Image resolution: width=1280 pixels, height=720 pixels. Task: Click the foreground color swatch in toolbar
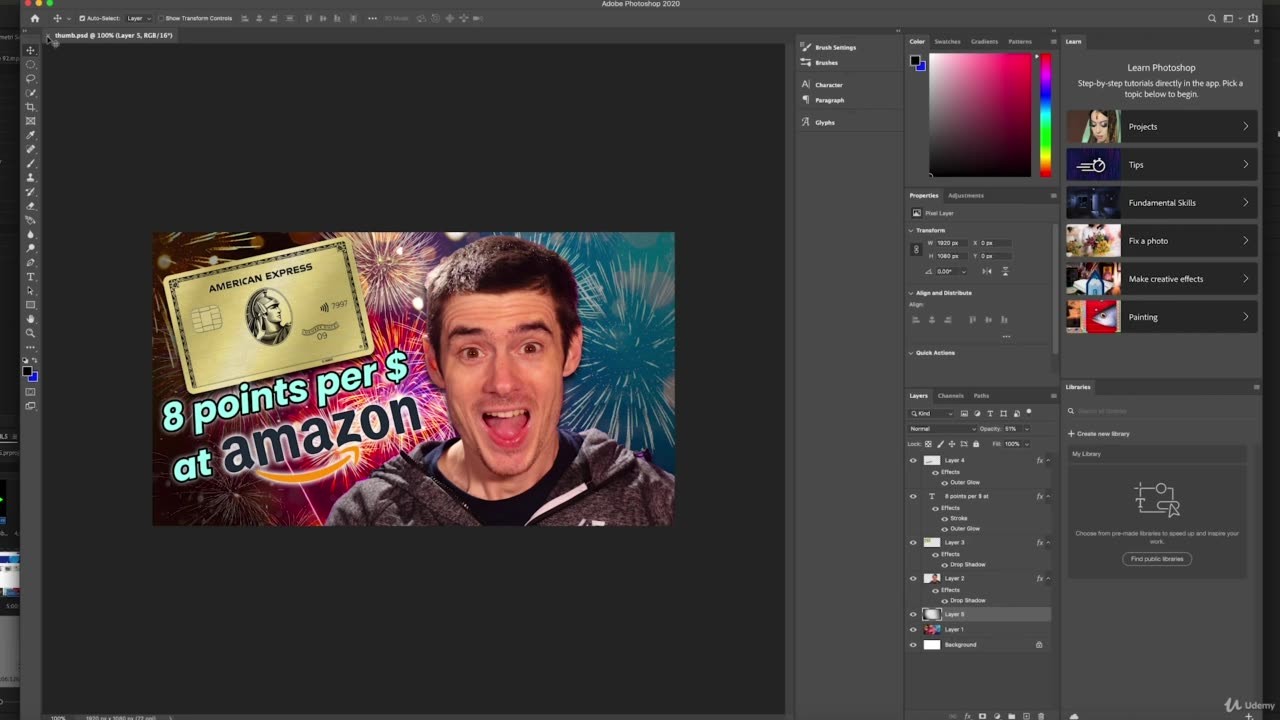[x=27, y=371]
